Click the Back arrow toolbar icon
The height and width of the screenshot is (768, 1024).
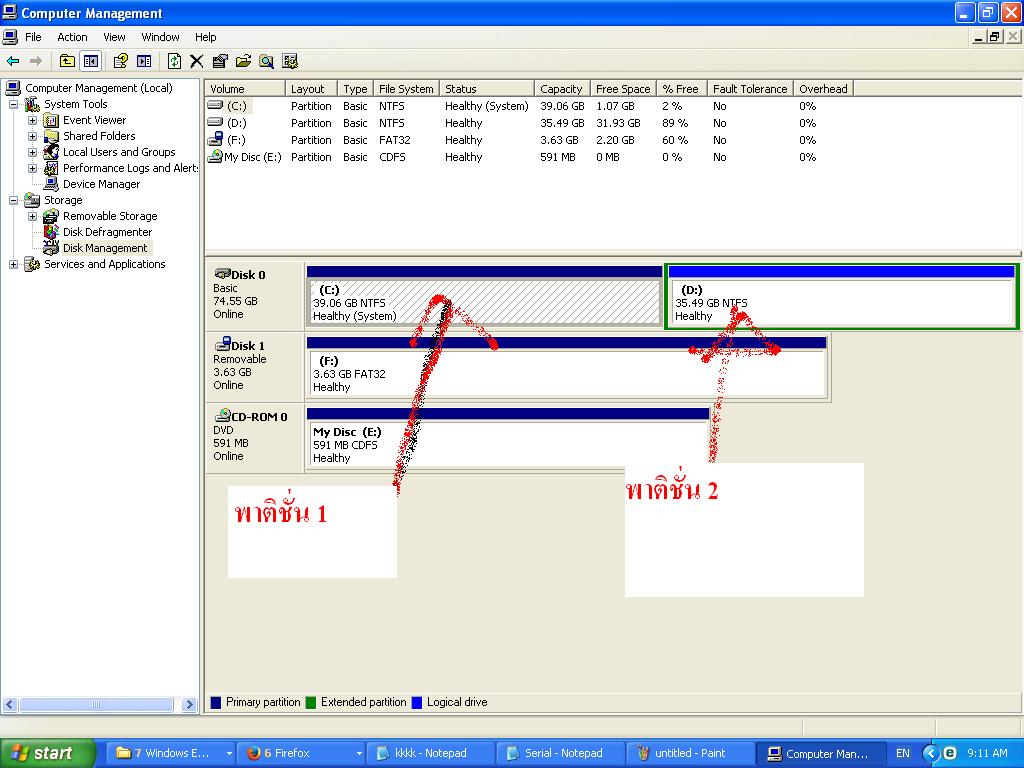(x=13, y=61)
